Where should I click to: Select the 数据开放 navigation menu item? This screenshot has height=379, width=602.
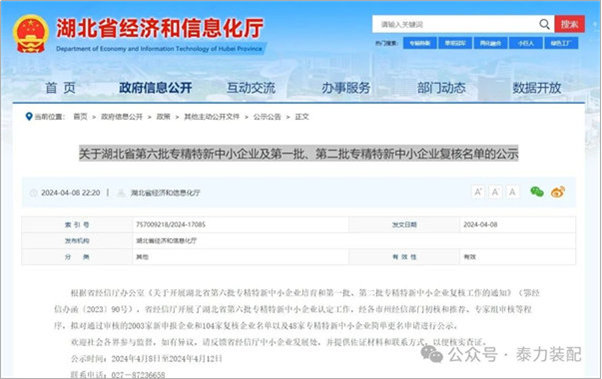(537, 88)
